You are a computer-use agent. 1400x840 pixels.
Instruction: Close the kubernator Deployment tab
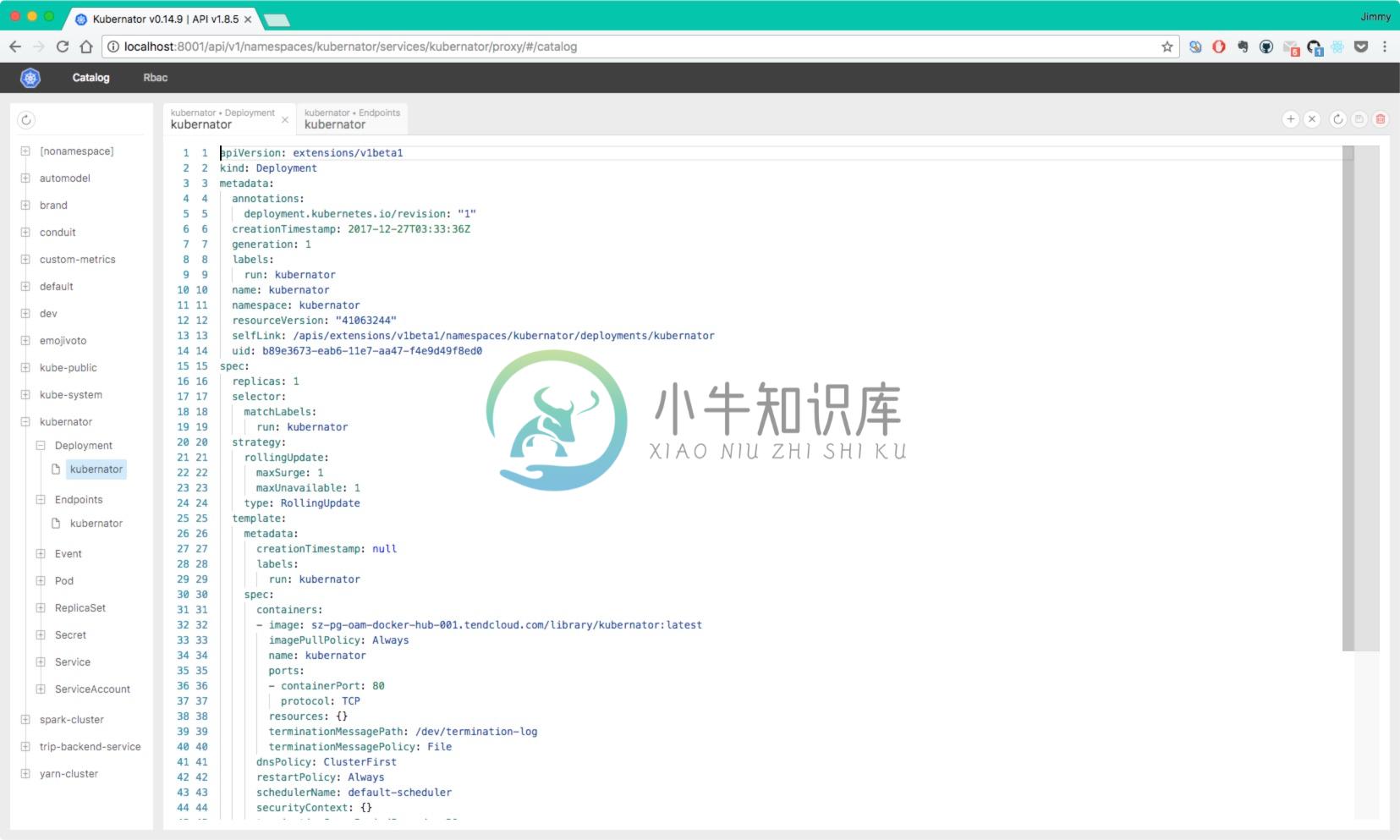(285, 120)
